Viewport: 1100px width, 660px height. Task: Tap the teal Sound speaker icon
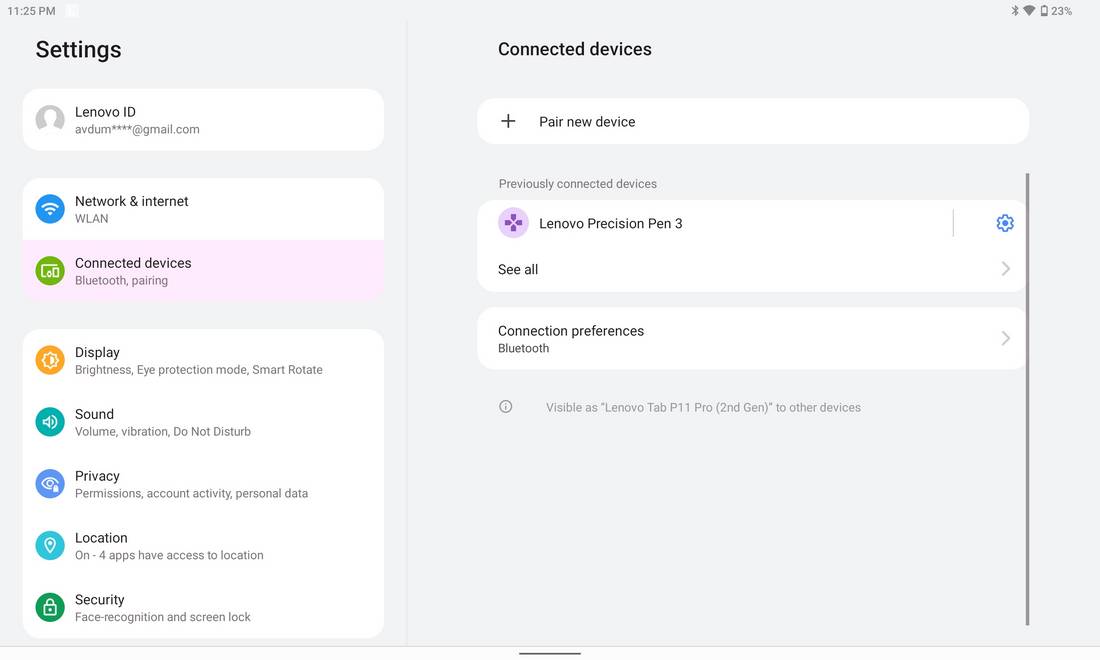(50, 422)
